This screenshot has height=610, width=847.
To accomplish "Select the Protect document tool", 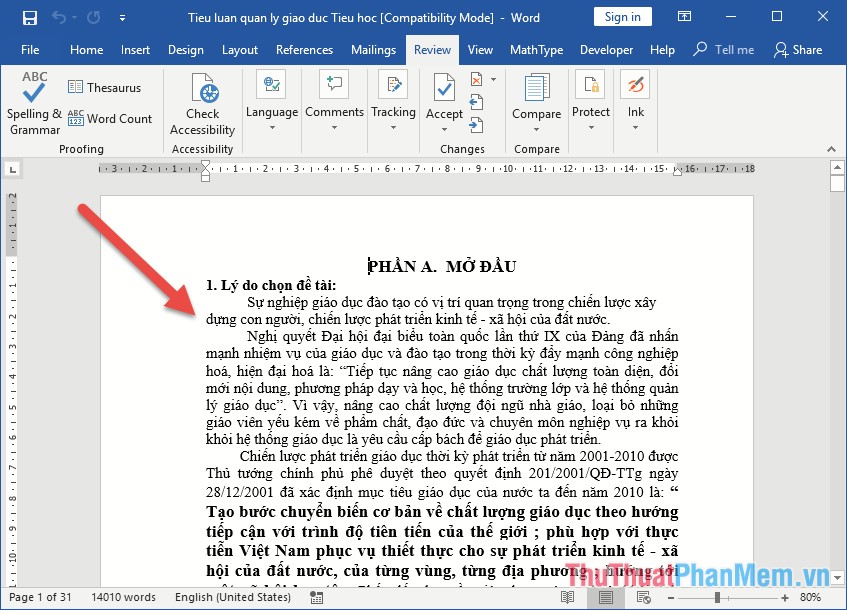I will point(590,95).
